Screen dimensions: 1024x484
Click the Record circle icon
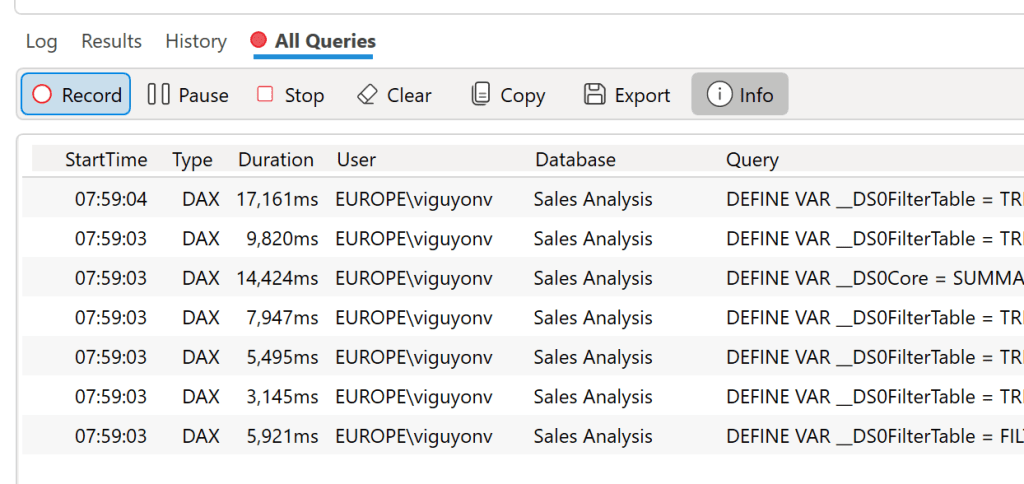point(42,95)
